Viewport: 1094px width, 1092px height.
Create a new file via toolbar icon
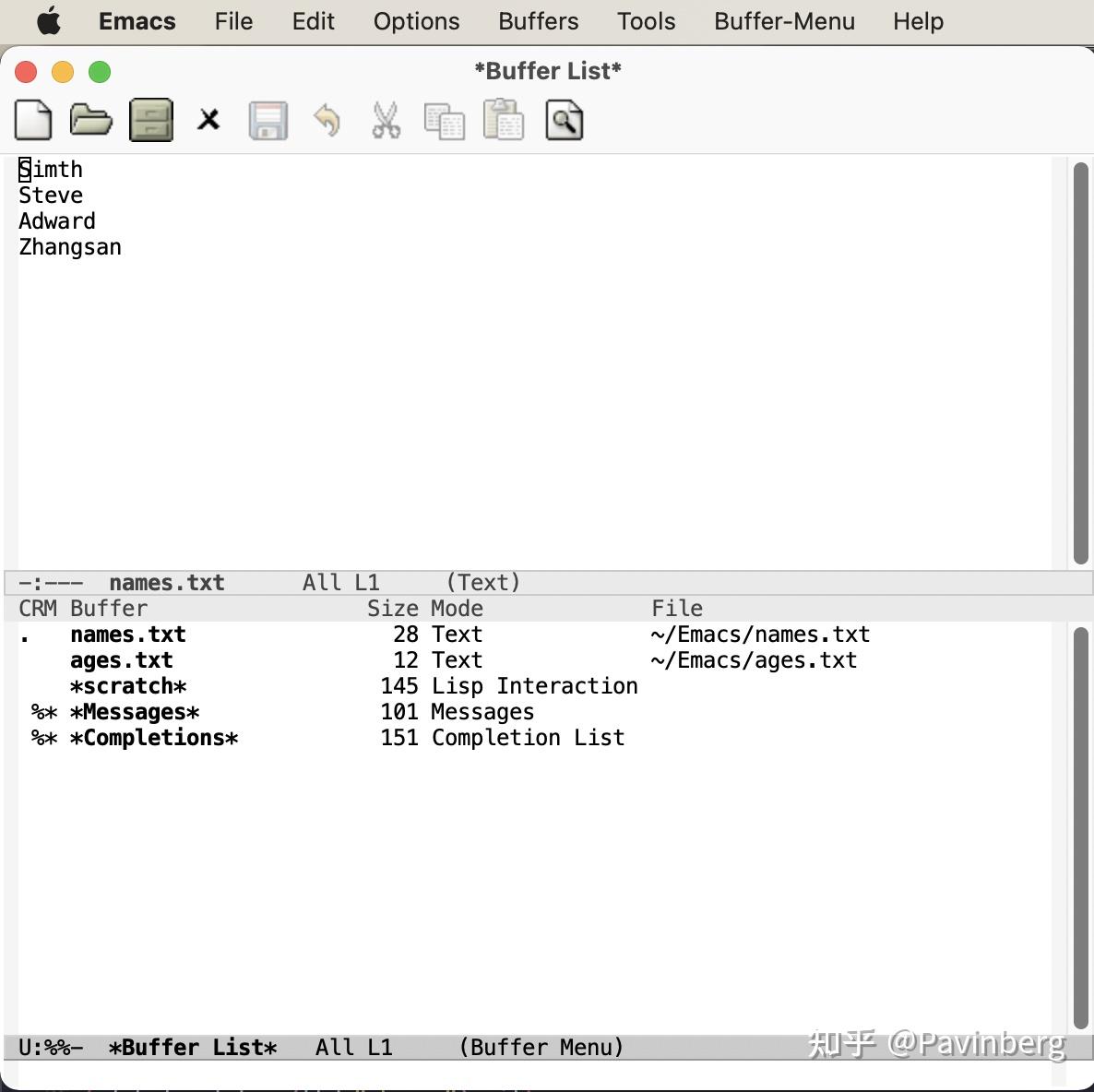(x=33, y=120)
